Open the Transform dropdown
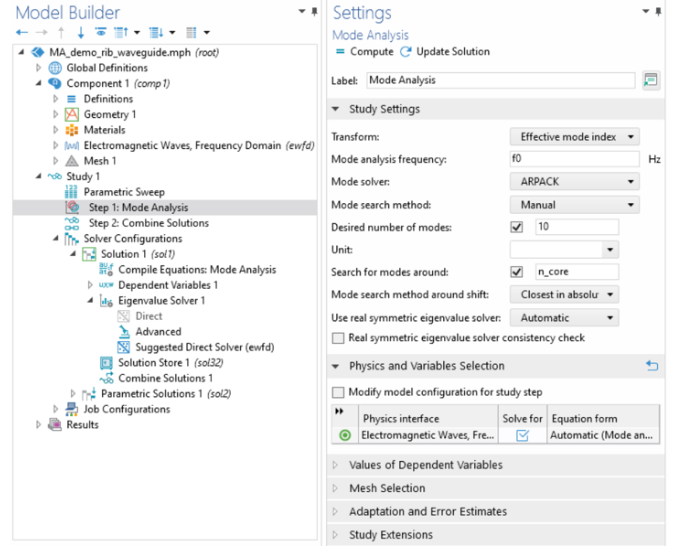Image resolution: width=676 pixels, height=552 pixels. 575,137
